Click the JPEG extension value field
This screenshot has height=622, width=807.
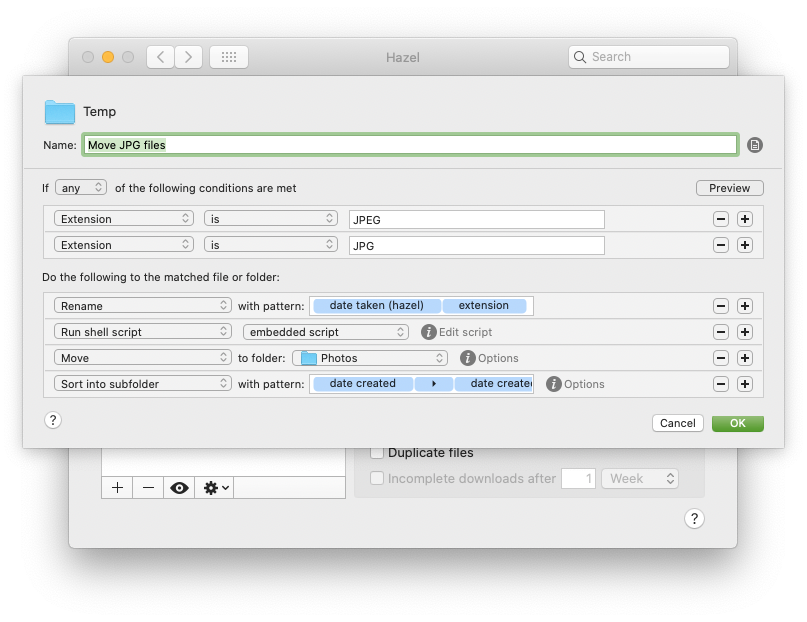(x=477, y=220)
